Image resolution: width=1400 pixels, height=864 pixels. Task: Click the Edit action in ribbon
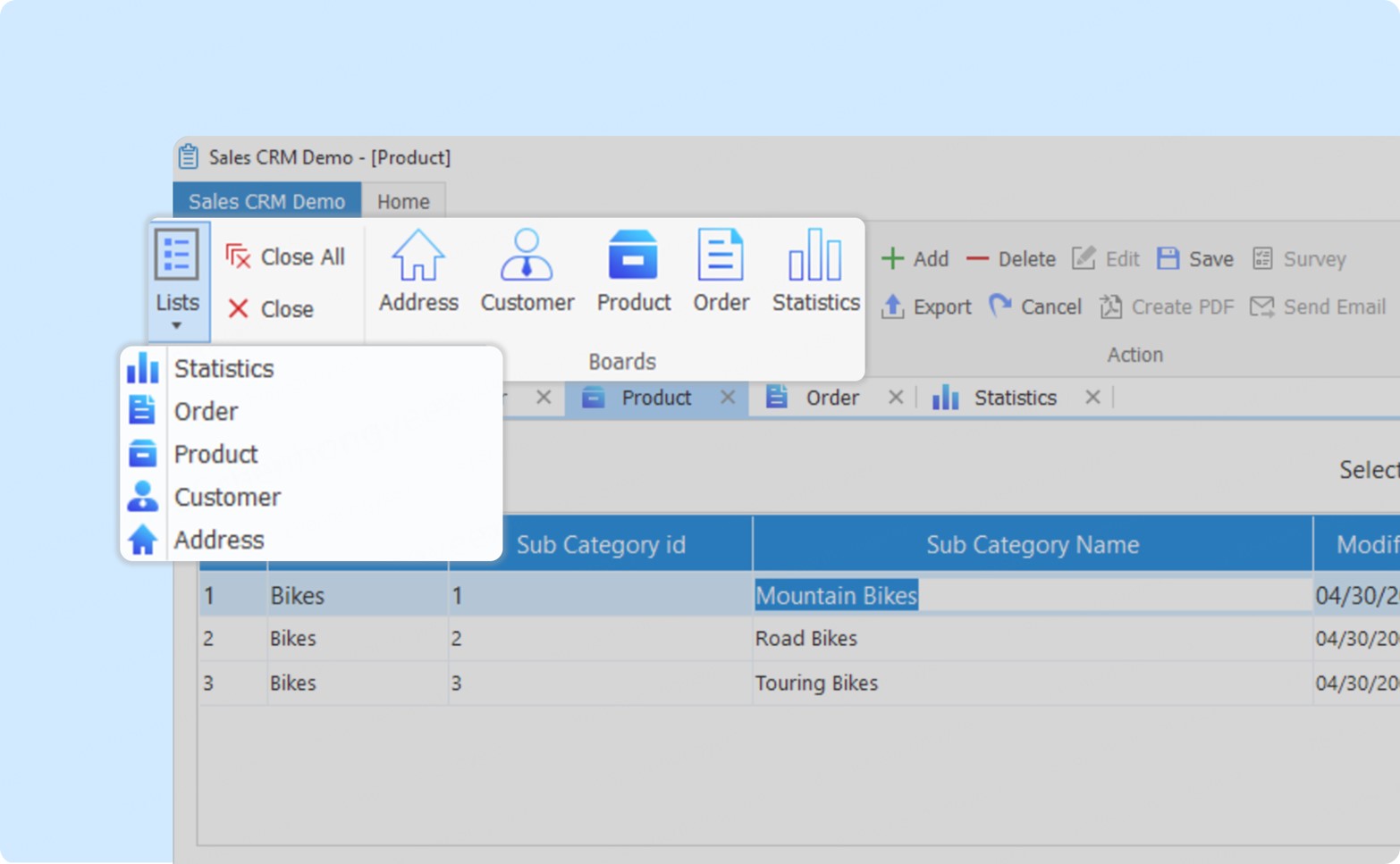click(1105, 259)
